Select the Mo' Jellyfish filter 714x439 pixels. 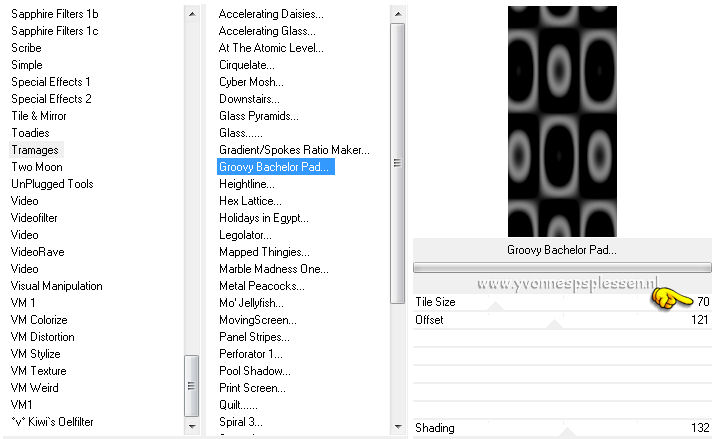tap(251, 303)
